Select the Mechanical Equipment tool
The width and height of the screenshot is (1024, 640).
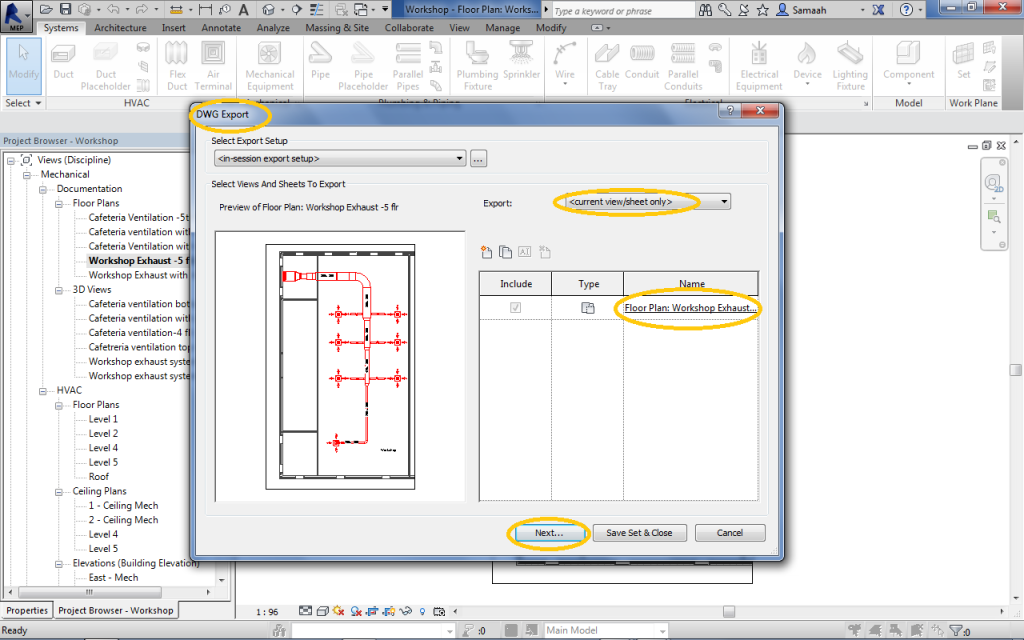click(270, 67)
